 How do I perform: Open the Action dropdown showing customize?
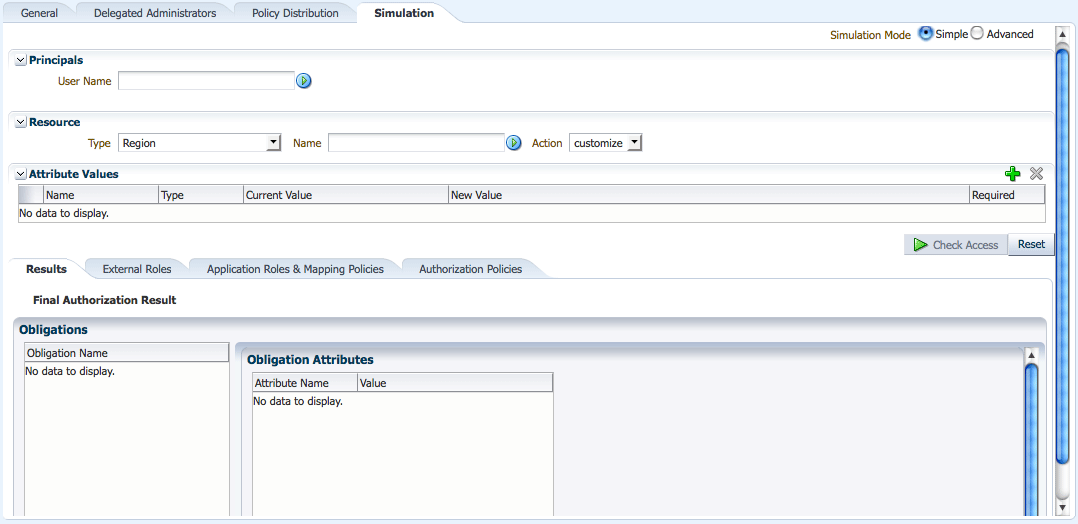point(606,143)
